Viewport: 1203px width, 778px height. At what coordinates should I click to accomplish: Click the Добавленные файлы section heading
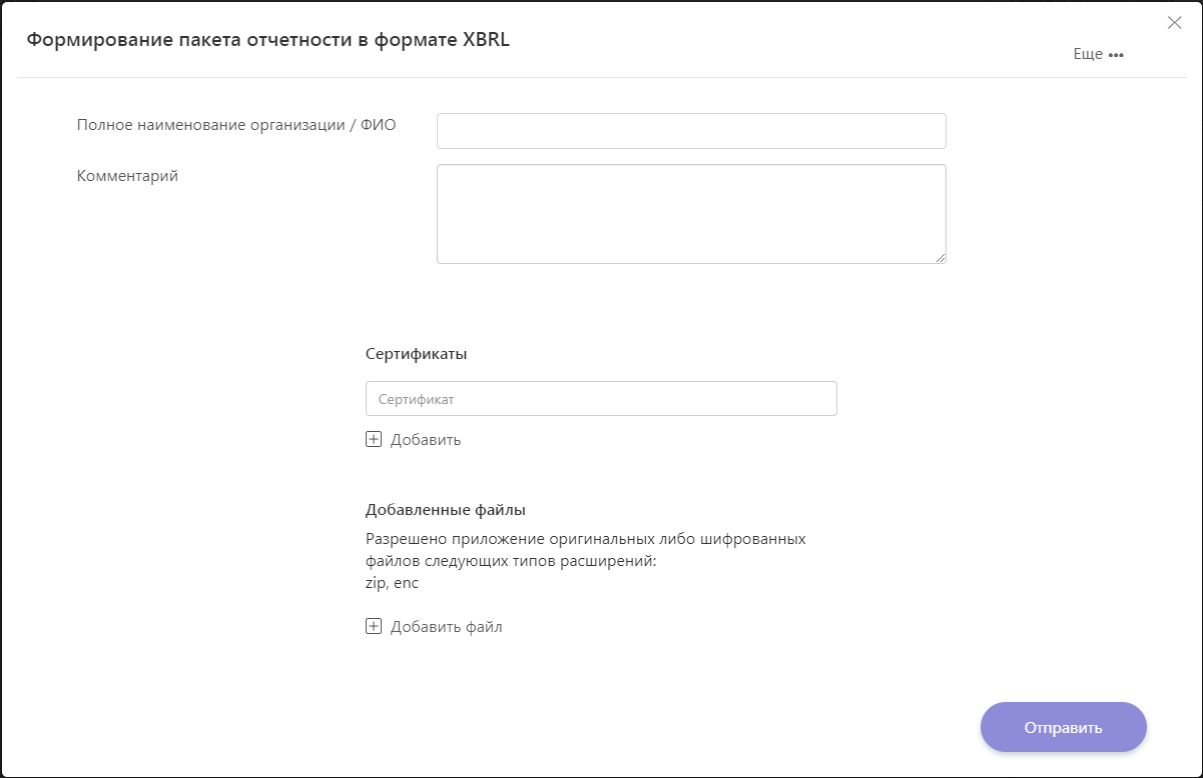coord(445,510)
